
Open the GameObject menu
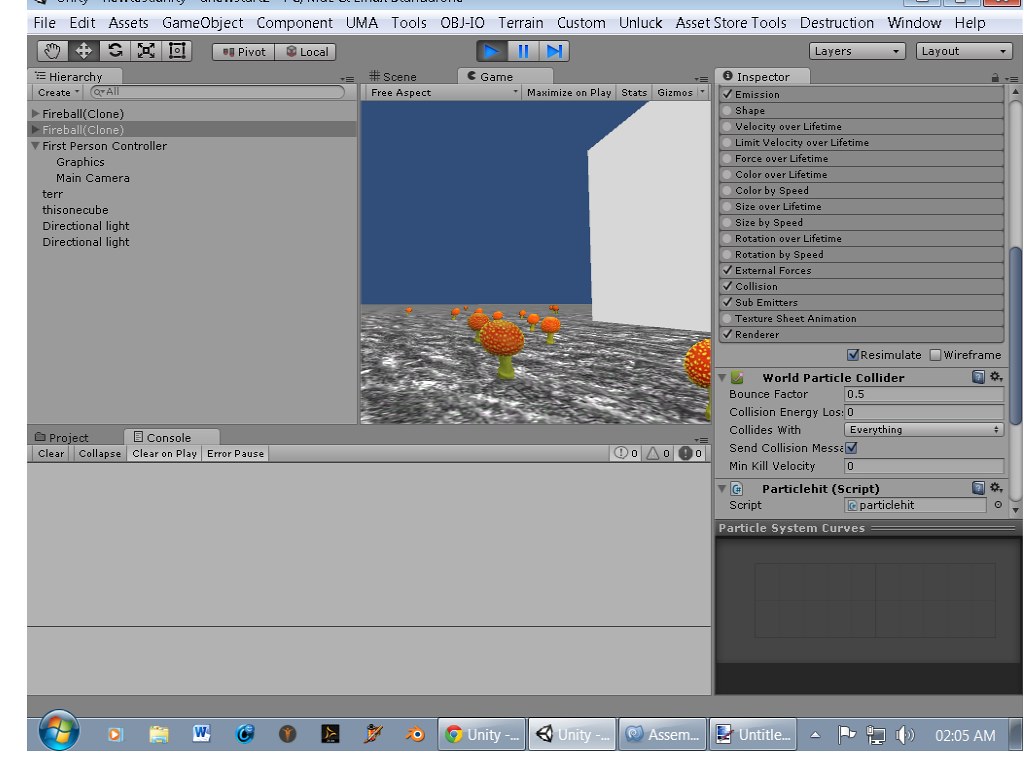pyautogui.click(x=202, y=22)
